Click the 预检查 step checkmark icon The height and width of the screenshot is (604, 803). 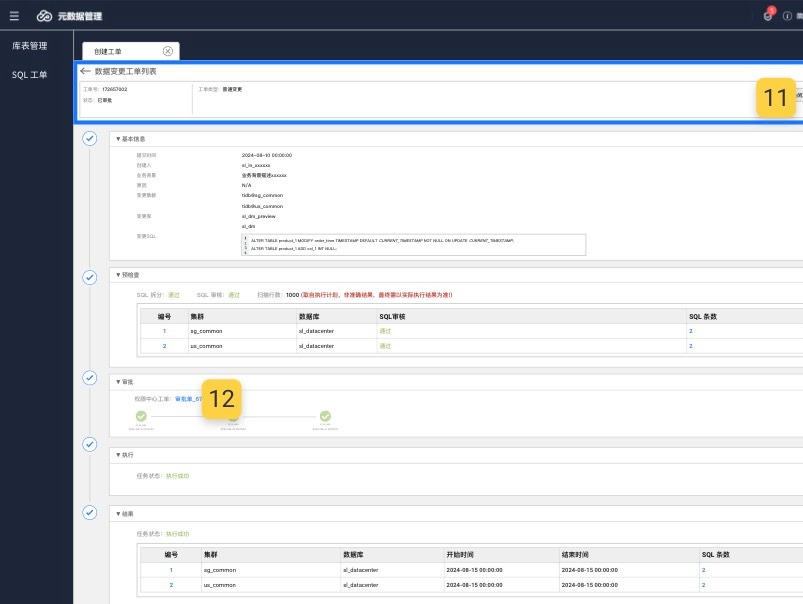pos(90,275)
